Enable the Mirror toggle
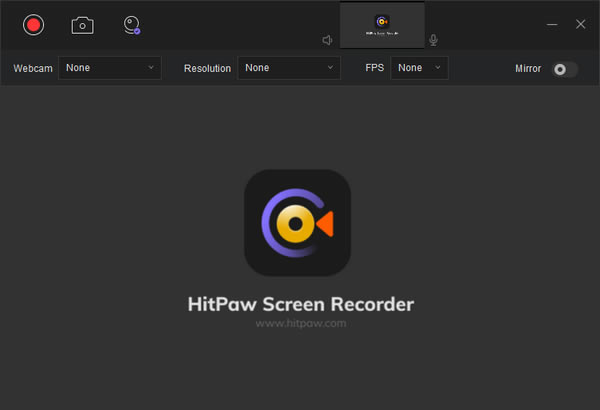The image size is (600, 410). point(564,69)
